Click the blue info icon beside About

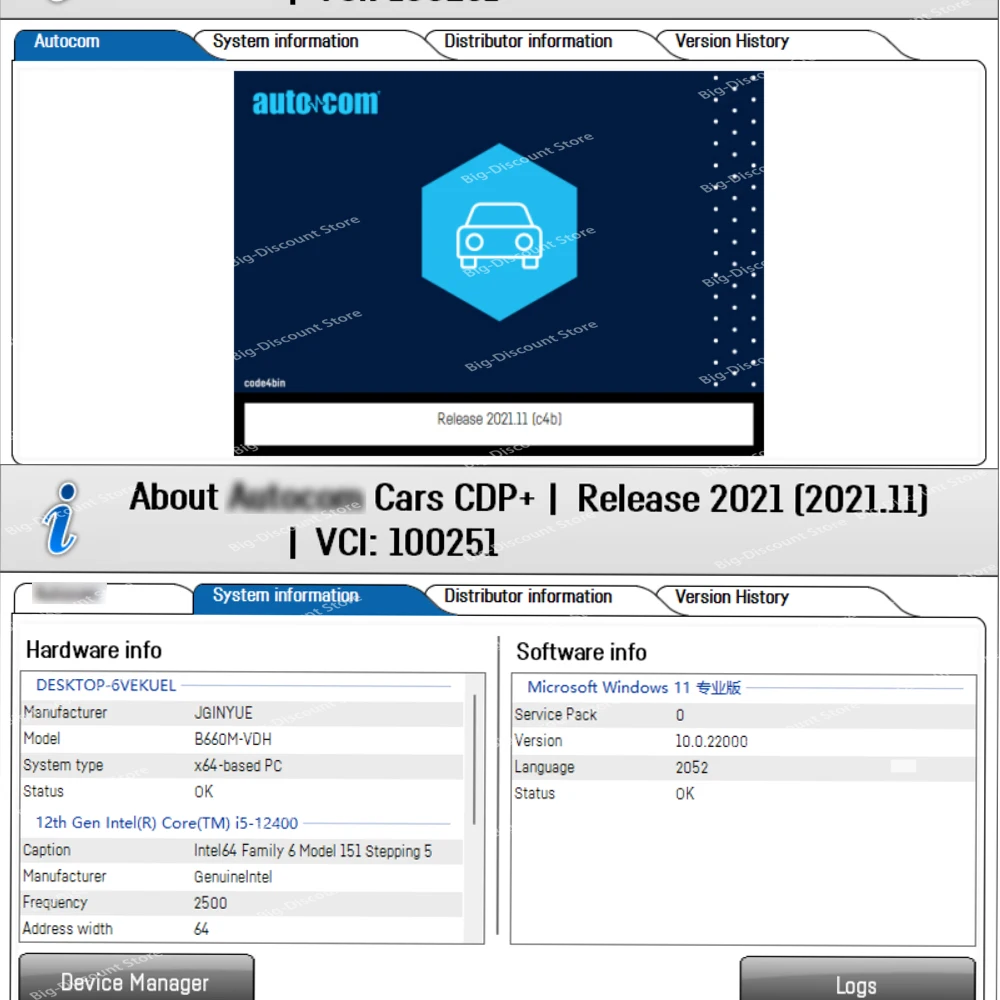61,518
